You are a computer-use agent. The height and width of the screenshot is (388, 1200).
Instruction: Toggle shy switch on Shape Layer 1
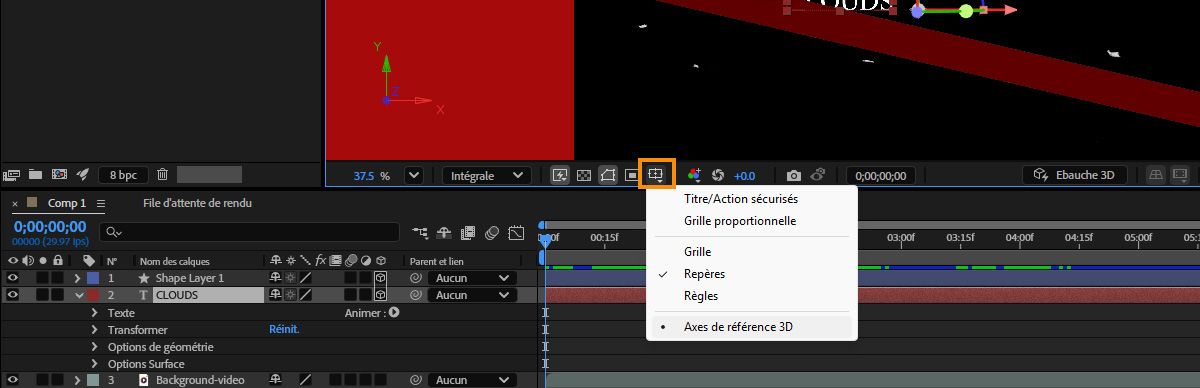click(x=275, y=278)
